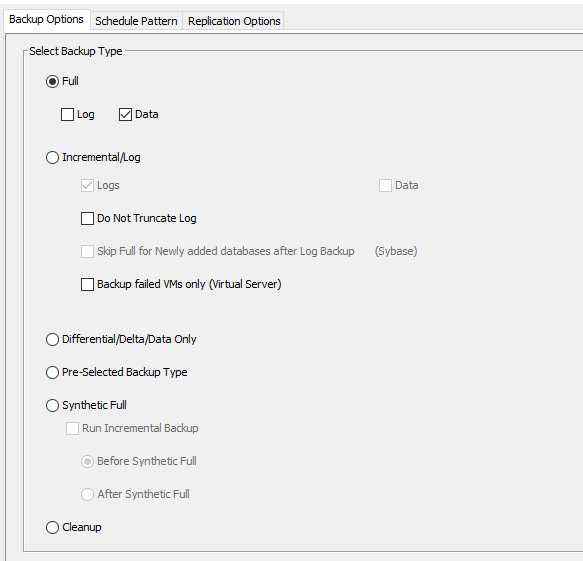Viewport: 583px width, 561px height.
Task: Select the Backup Options tab
Action: (46, 19)
